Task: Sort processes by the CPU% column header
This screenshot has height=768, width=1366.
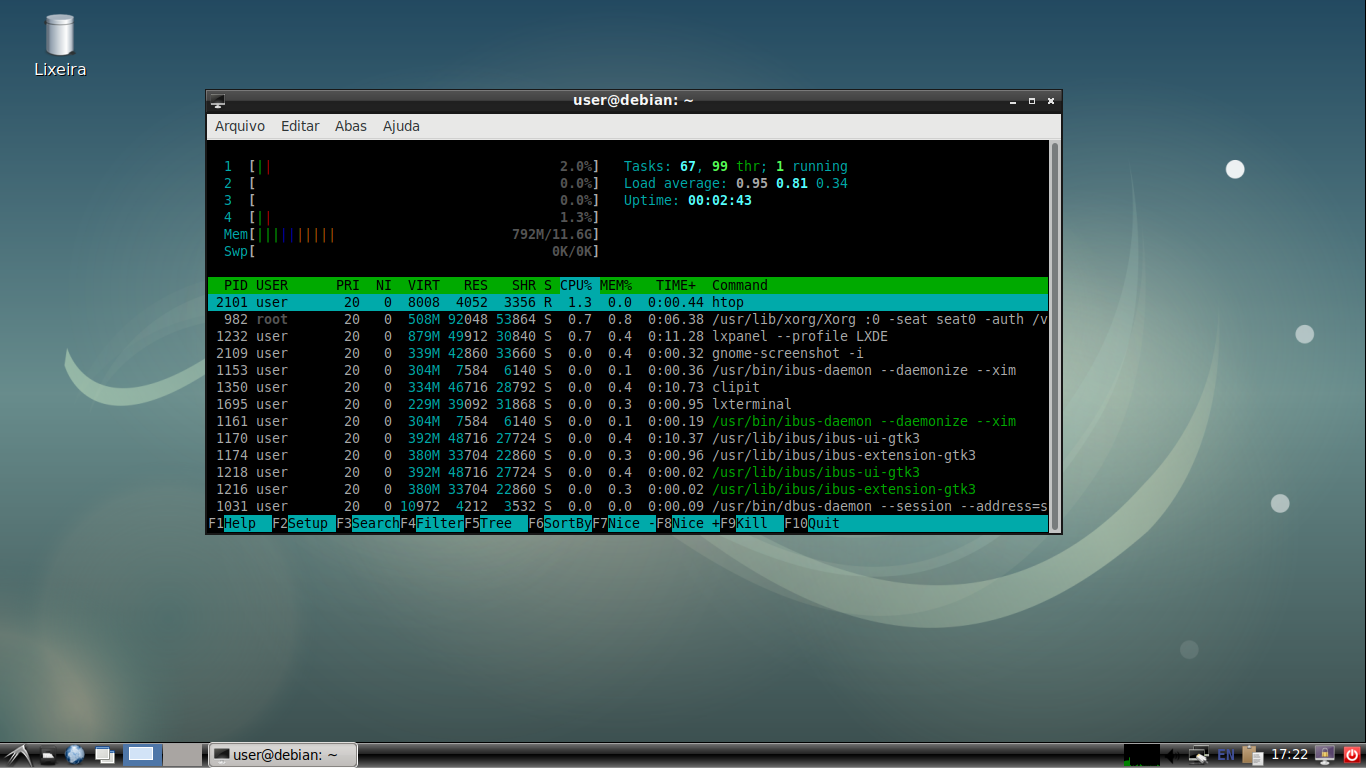Action: [x=576, y=285]
